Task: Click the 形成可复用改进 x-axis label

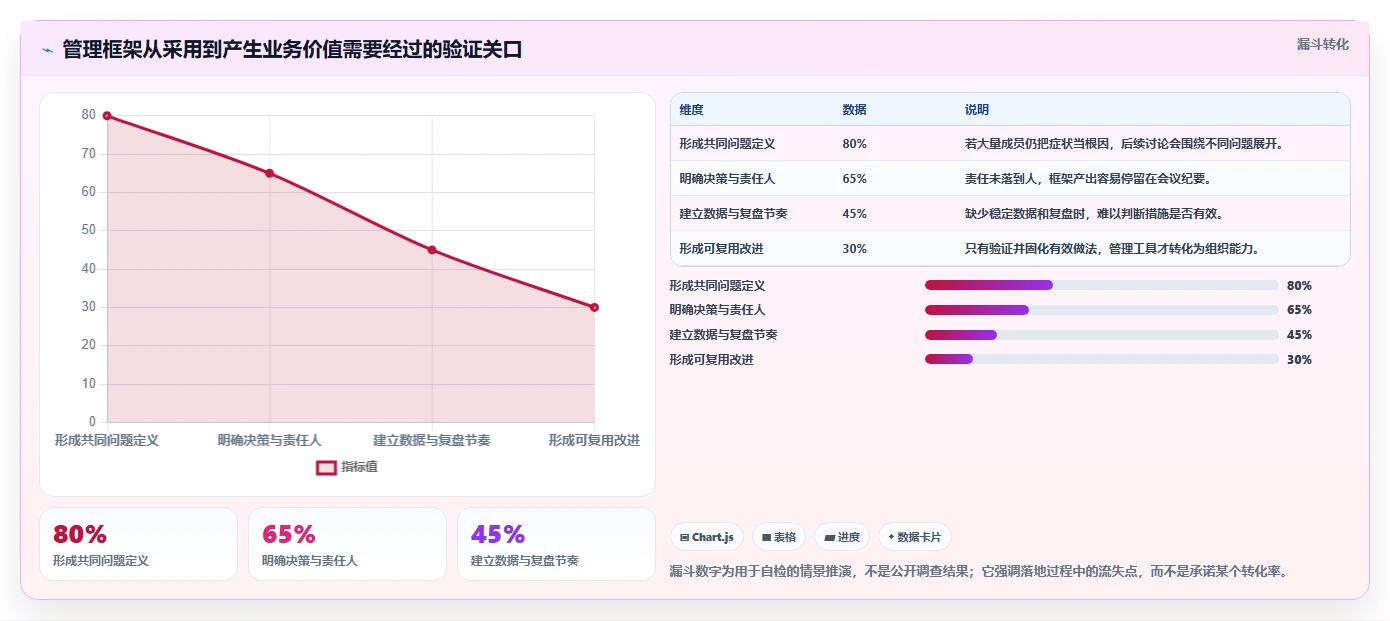Action: pos(594,440)
